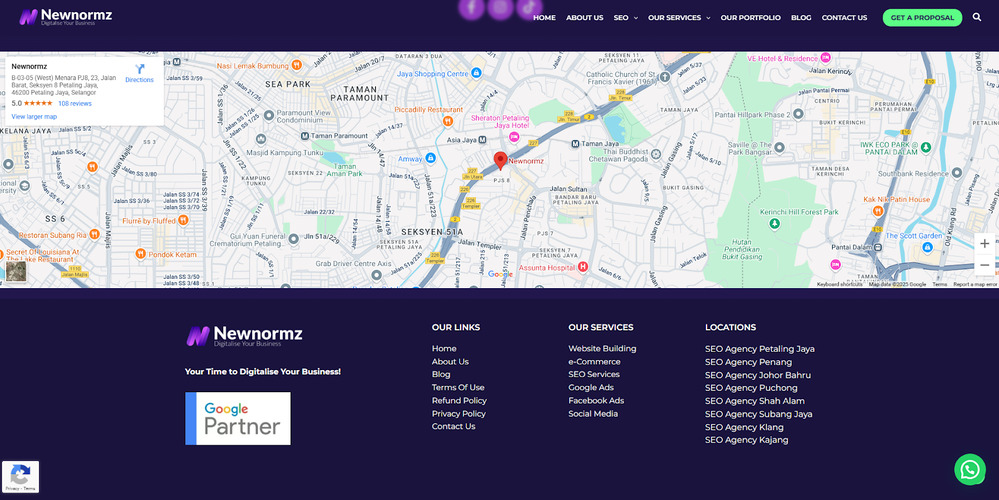The height and width of the screenshot is (500, 999).
Task: Click the Amway shopping marker icon
Action: coord(430,158)
